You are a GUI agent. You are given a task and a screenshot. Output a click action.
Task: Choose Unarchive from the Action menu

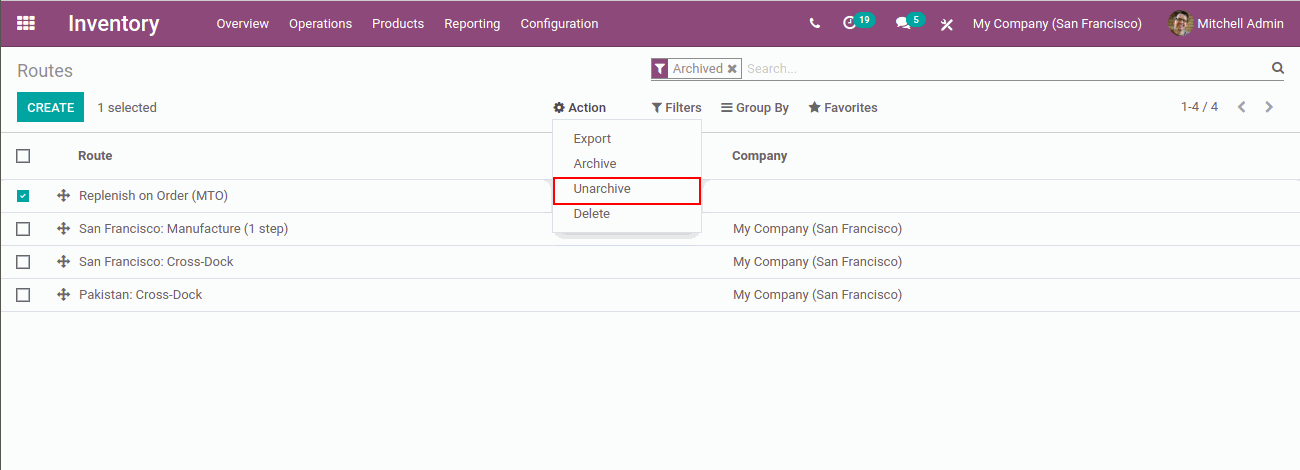602,189
